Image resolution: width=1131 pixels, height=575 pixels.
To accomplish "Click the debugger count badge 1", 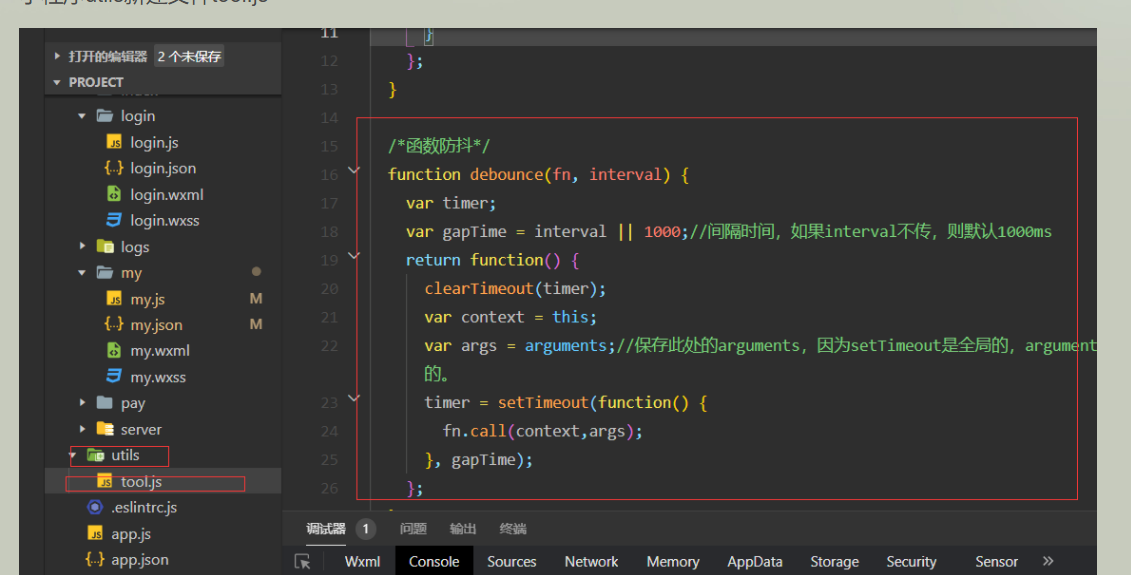I will (366, 529).
